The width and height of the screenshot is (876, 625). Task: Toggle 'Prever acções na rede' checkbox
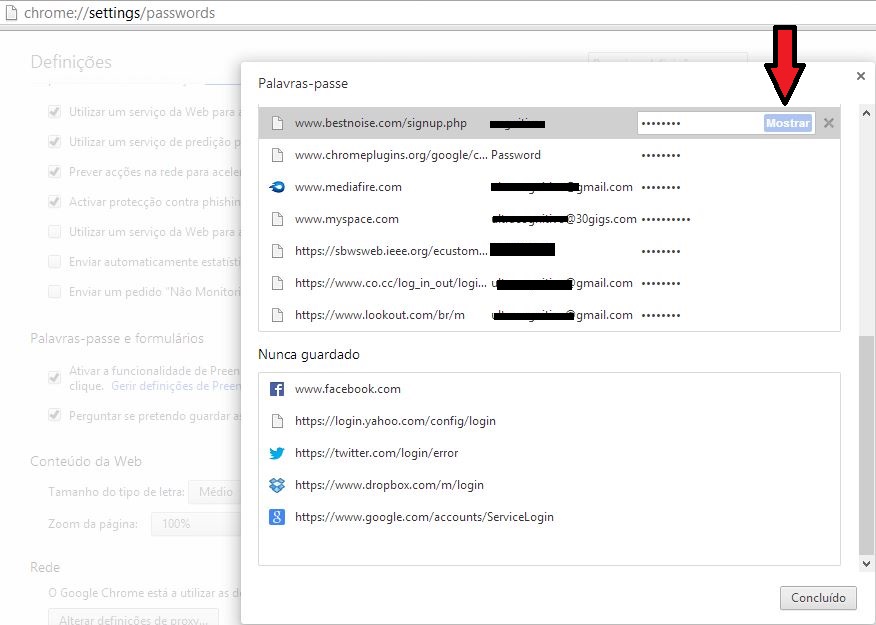[x=54, y=171]
